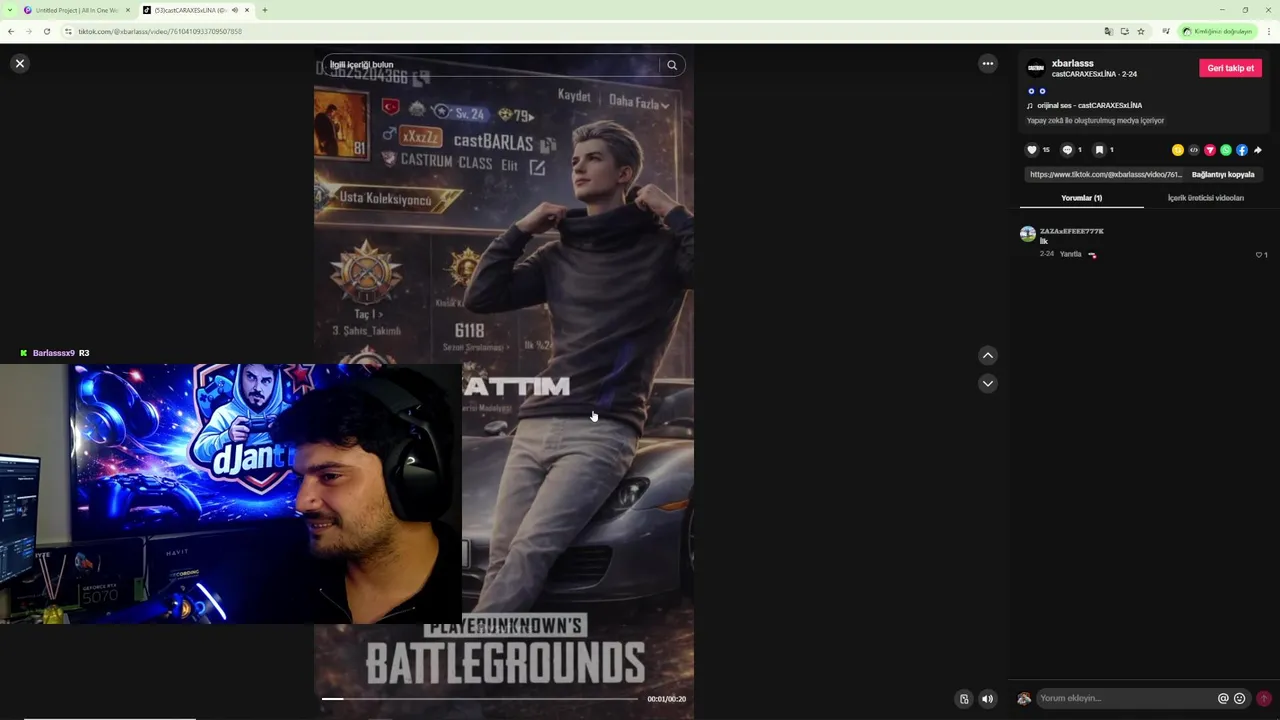Click the embed code icon
This screenshot has width=1280, height=720.
pyautogui.click(x=1194, y=150)
